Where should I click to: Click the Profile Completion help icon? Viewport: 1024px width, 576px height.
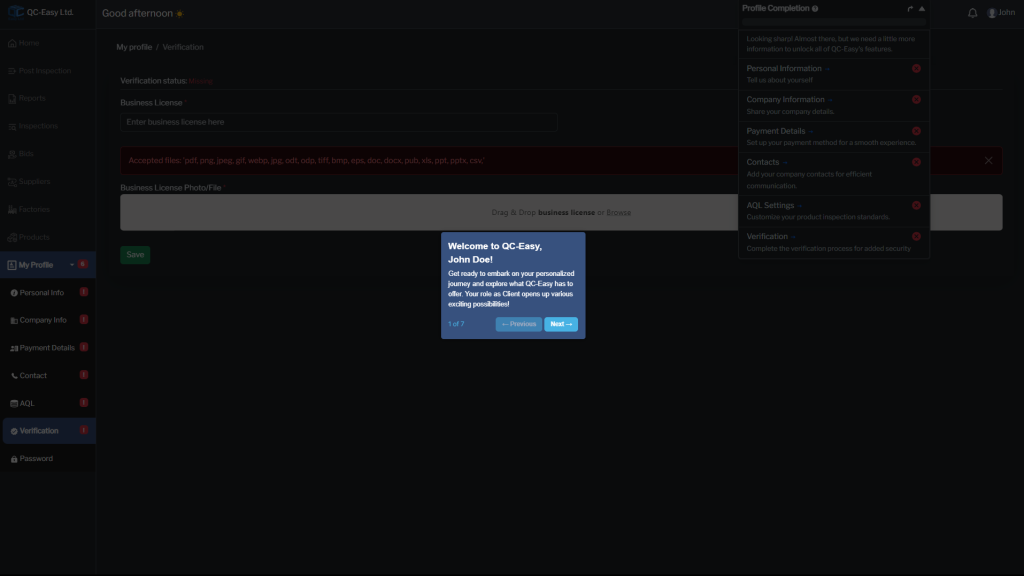point(816,9)
